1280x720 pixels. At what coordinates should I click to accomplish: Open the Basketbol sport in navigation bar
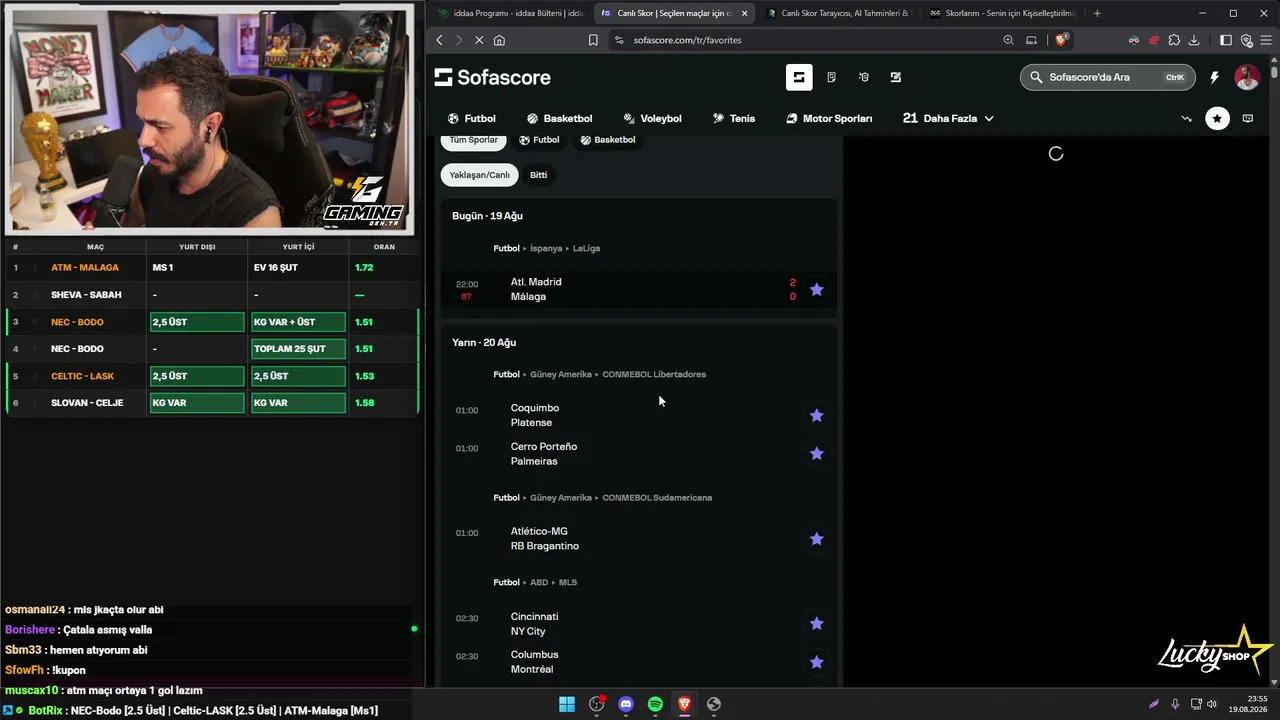click(x=560, y=118)
